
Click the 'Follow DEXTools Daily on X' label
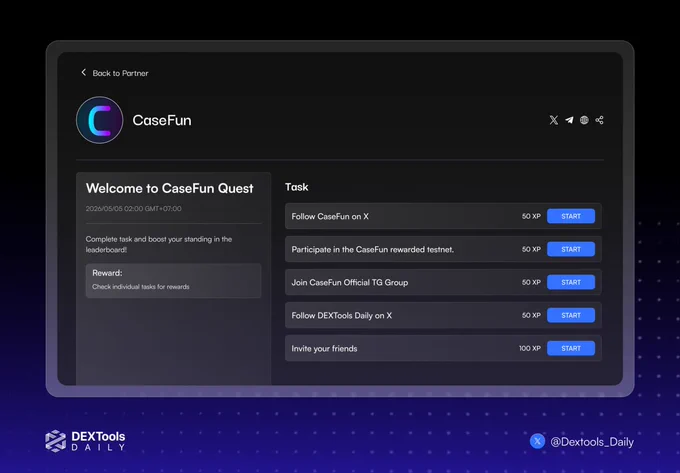[x=341, y=315]
